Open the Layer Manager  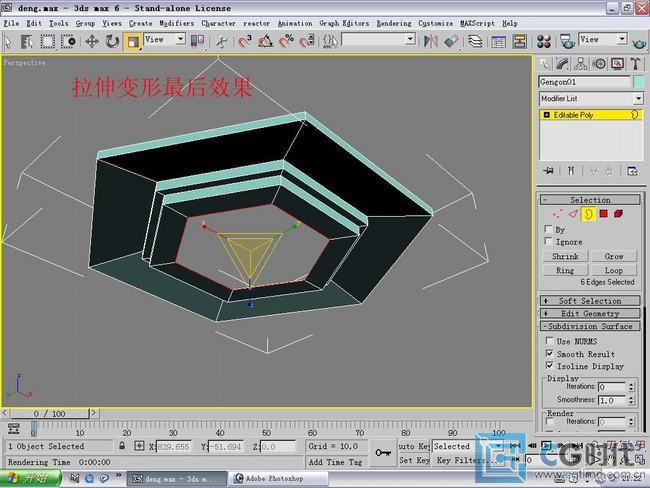(x=475, y=41)
